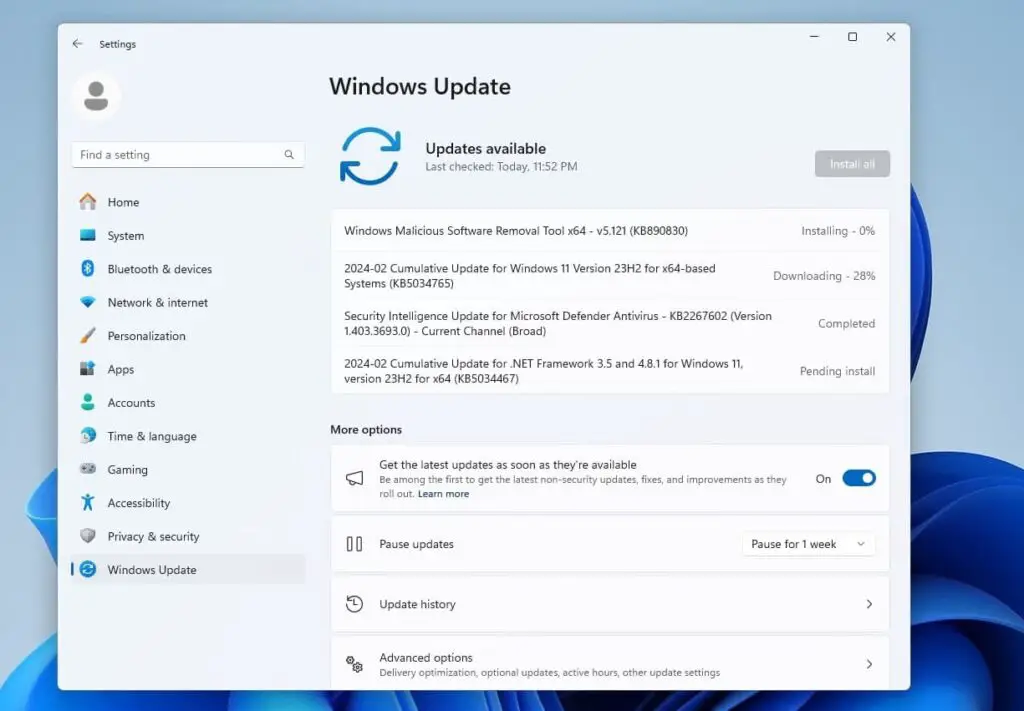Screen dimensions: 1024x711
Task: Toggle off getting latest updates immediately
Action: pyautogui.click(x=858, y=478)
